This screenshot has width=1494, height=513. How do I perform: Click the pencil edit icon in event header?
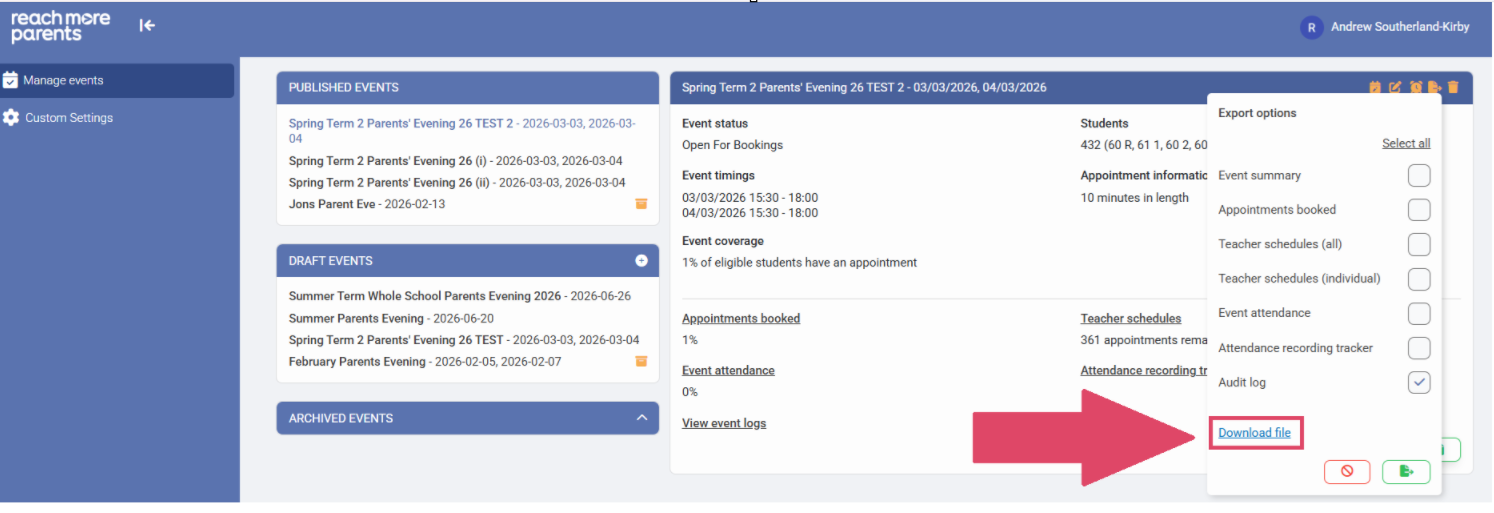pyautogui.click(x=1395, y=87)
